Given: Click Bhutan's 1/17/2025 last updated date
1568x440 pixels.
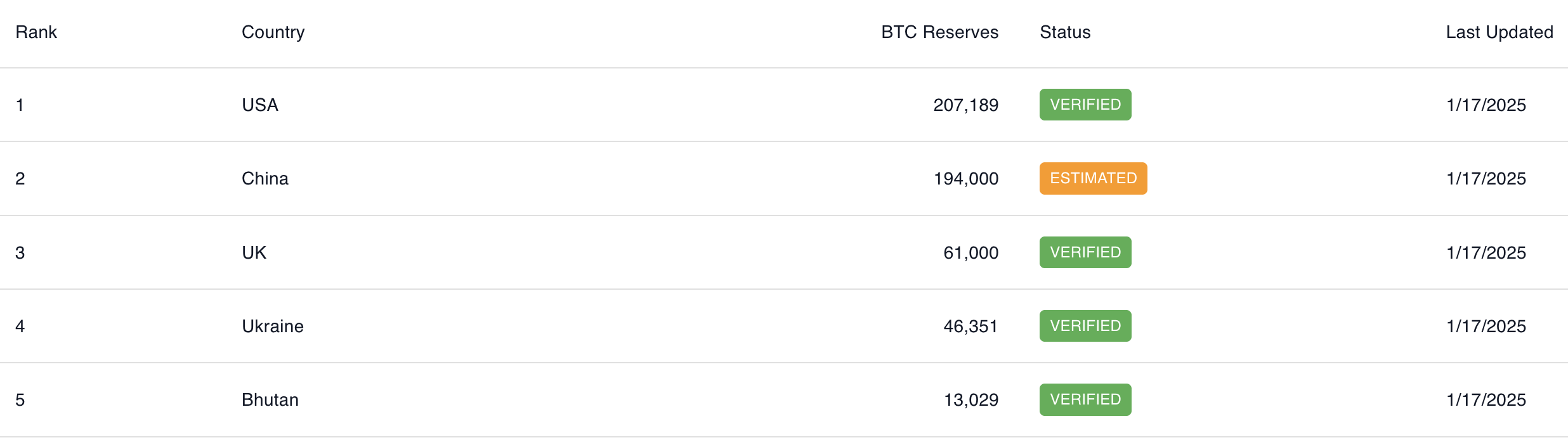Looking at the screenshot, I should click(1486, 400).
